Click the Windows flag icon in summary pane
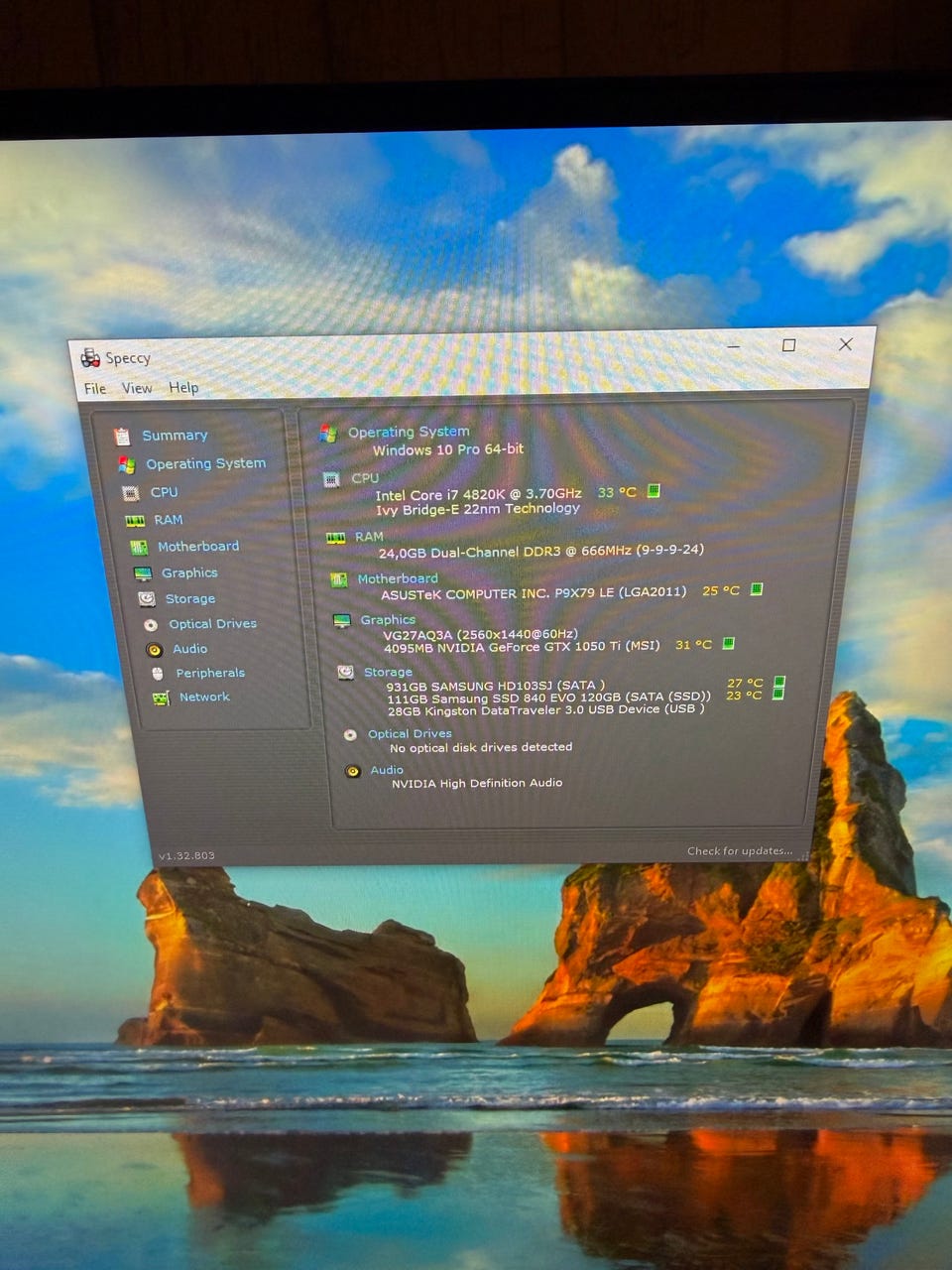The width and height of the screenshot is (952, 1270). coord(328,434)
